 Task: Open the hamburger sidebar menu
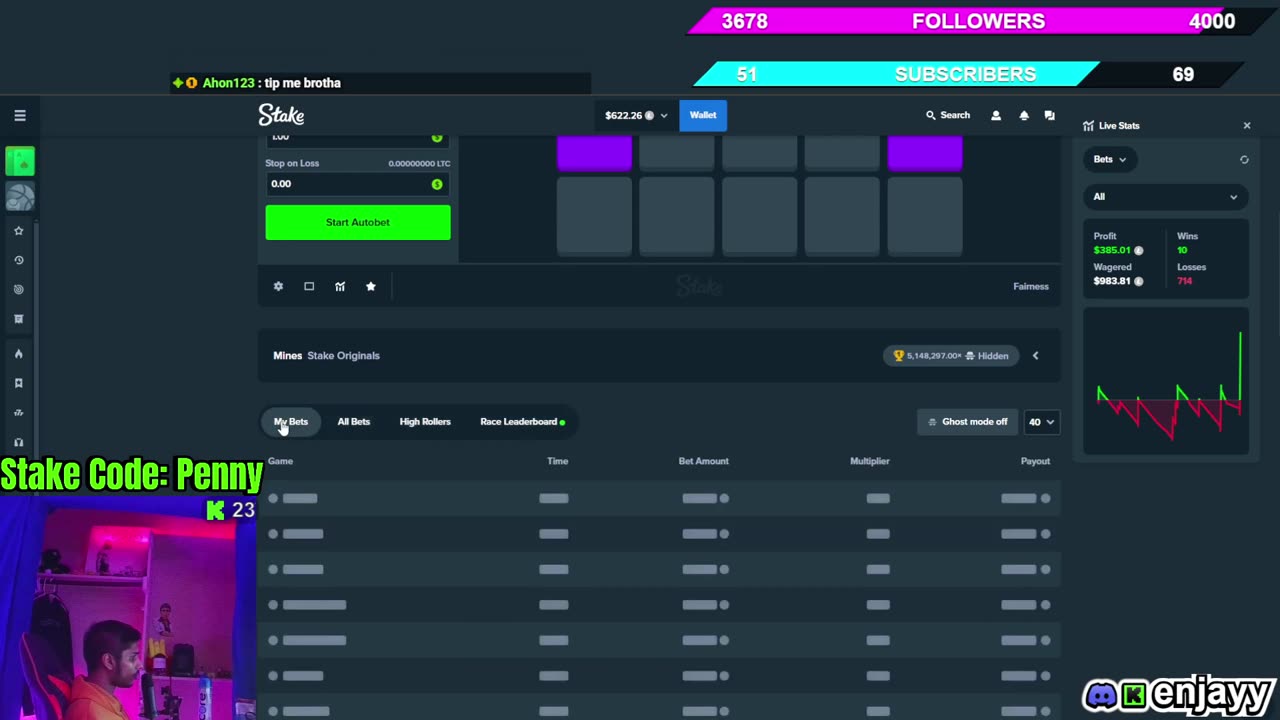20,116
